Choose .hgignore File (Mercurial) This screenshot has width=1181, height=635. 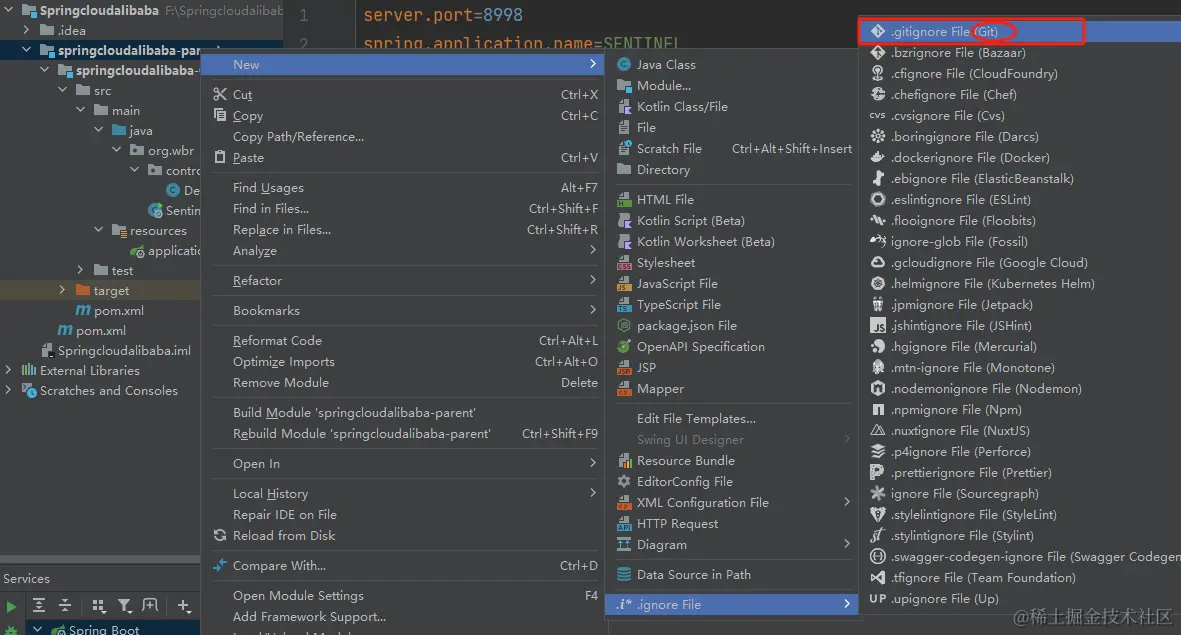[x=1020, y=347]
